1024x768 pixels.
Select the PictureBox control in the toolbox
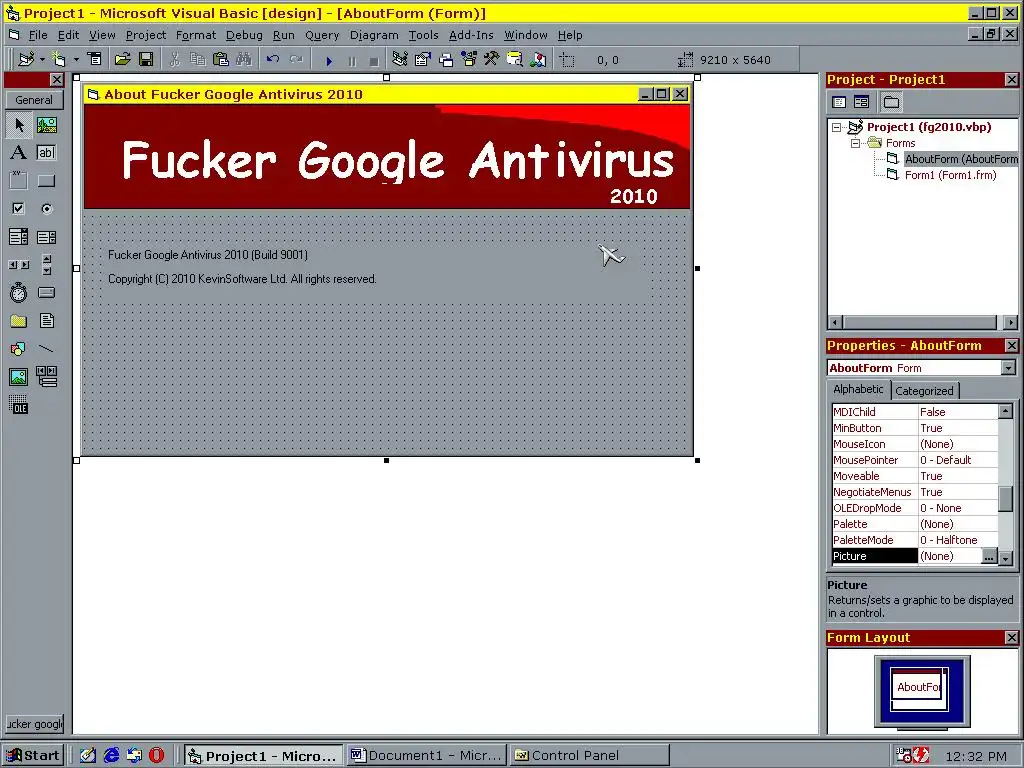pos(46,125)
